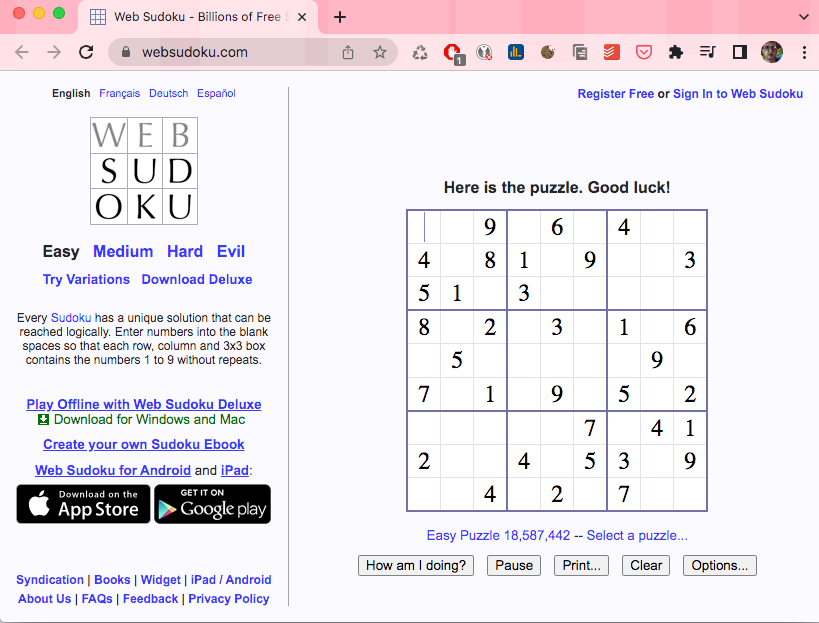819x623 pixels.
Task: Open the Extensions puzzle piece icon
Action: pyautogui.click(x=676, y=52)
